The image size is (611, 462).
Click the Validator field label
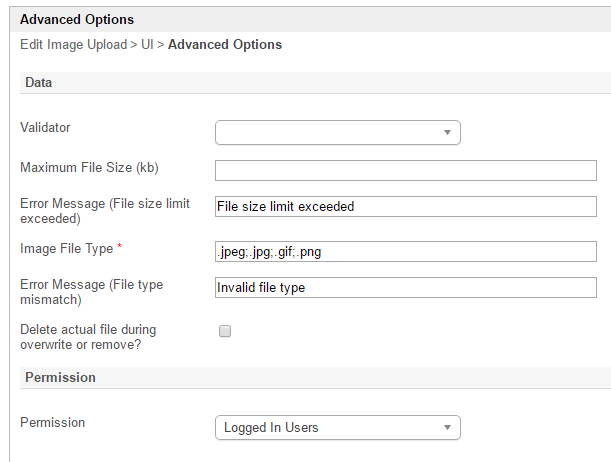46,127
